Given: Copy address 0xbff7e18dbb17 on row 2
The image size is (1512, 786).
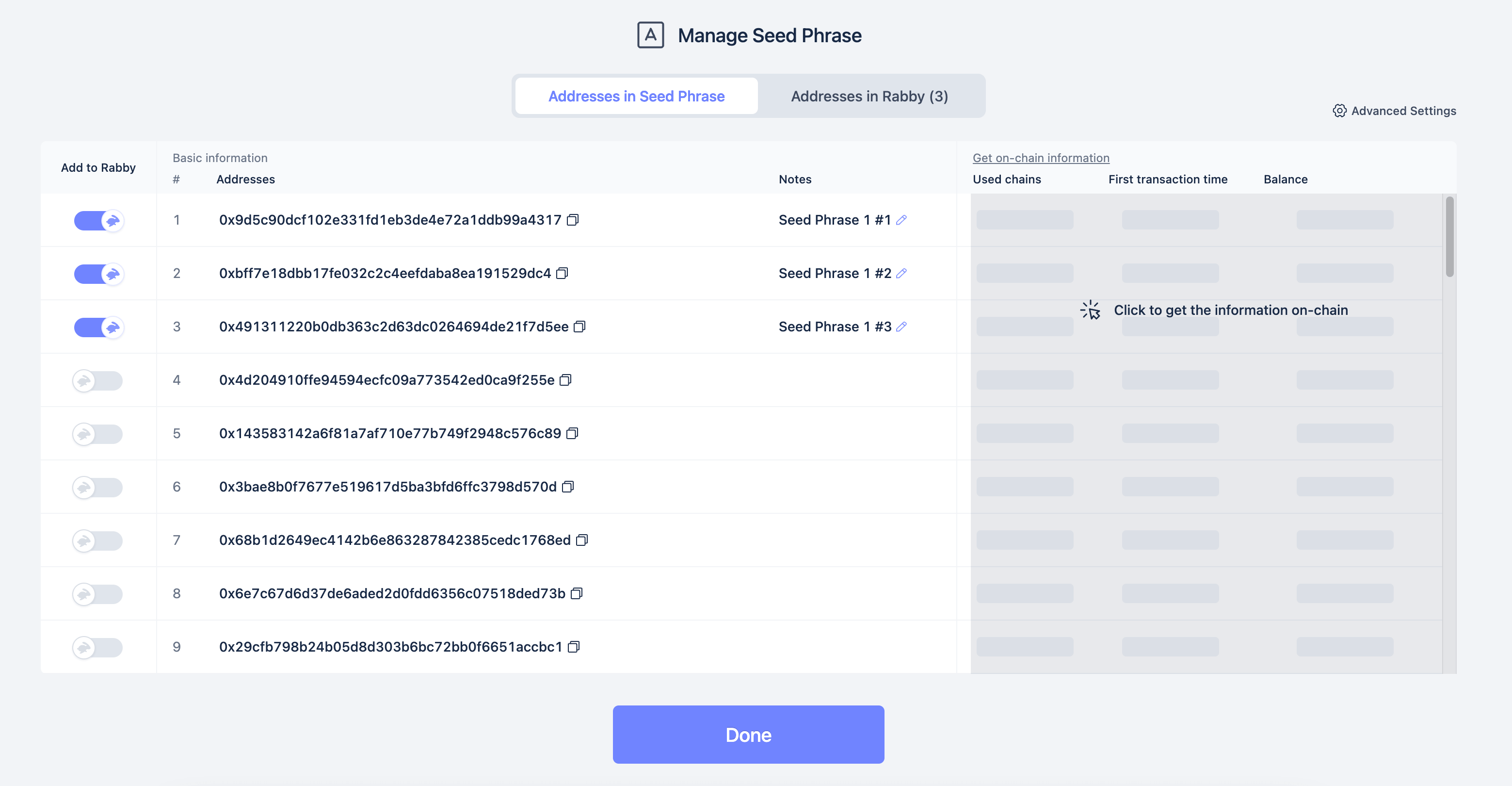Looking at the screenshot, I should point(563,273).
